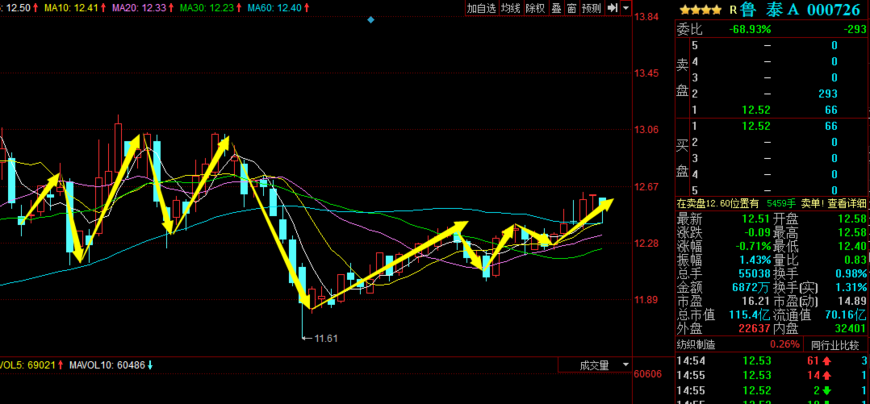Click the 开盘 opening price 12.58
Screen dimensions: 870x404
(x=852, y=219)
